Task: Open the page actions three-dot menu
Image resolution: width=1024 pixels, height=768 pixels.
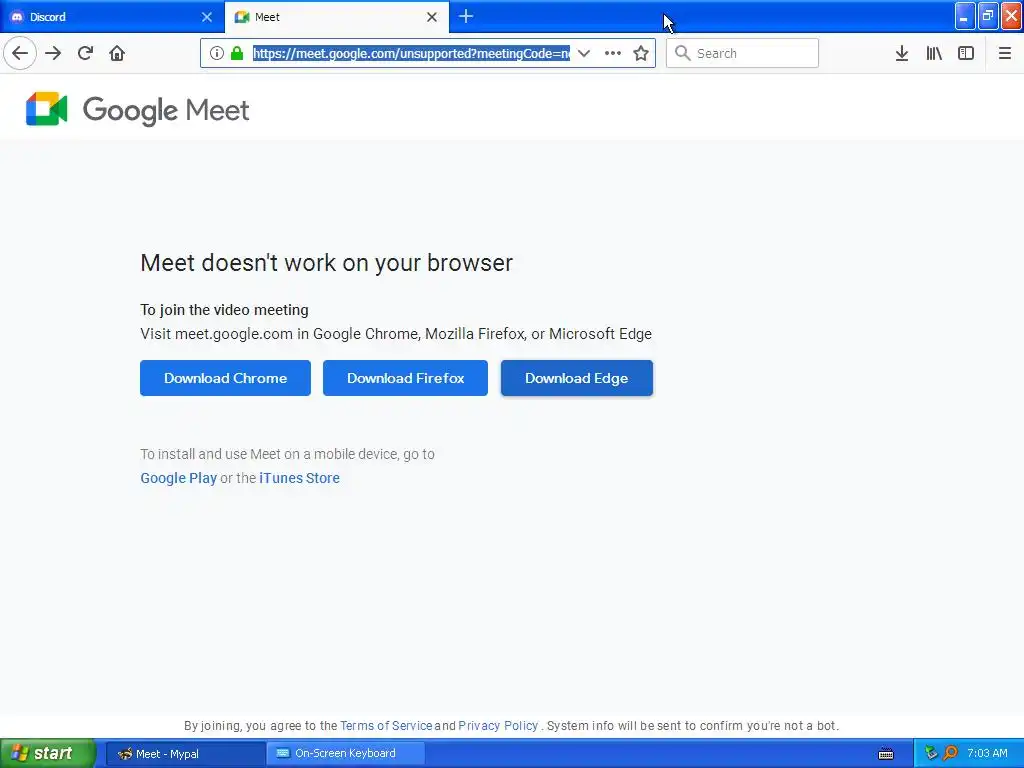Action: click(613, 54)
